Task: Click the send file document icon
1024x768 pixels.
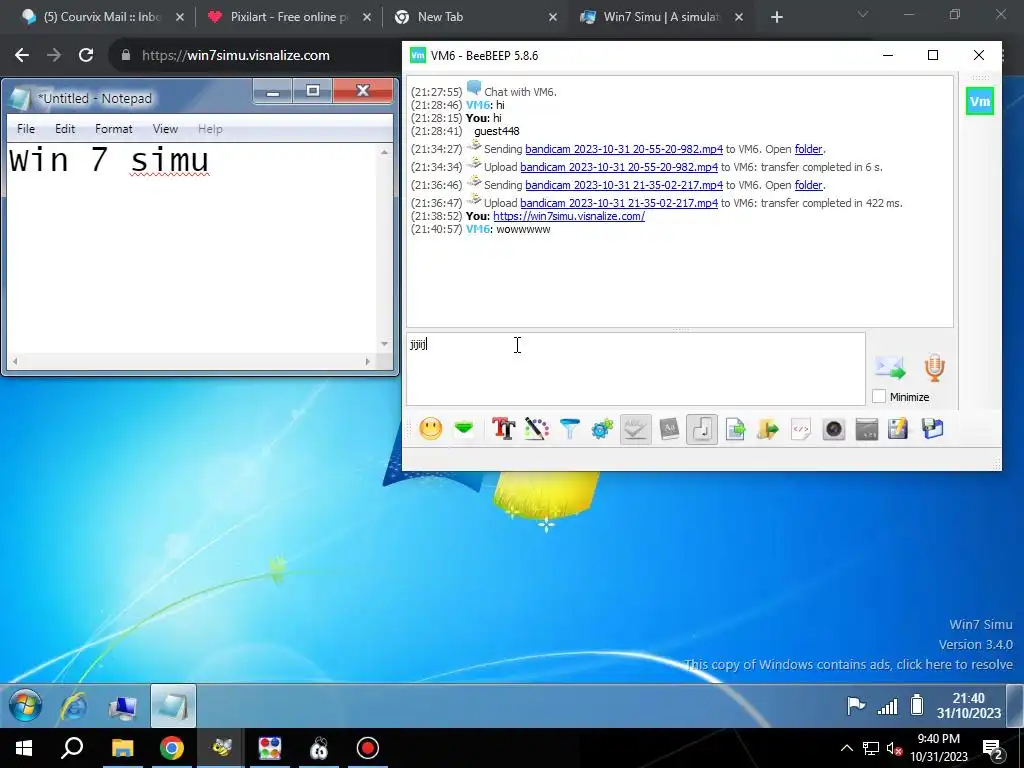Action: coord(735,429)
